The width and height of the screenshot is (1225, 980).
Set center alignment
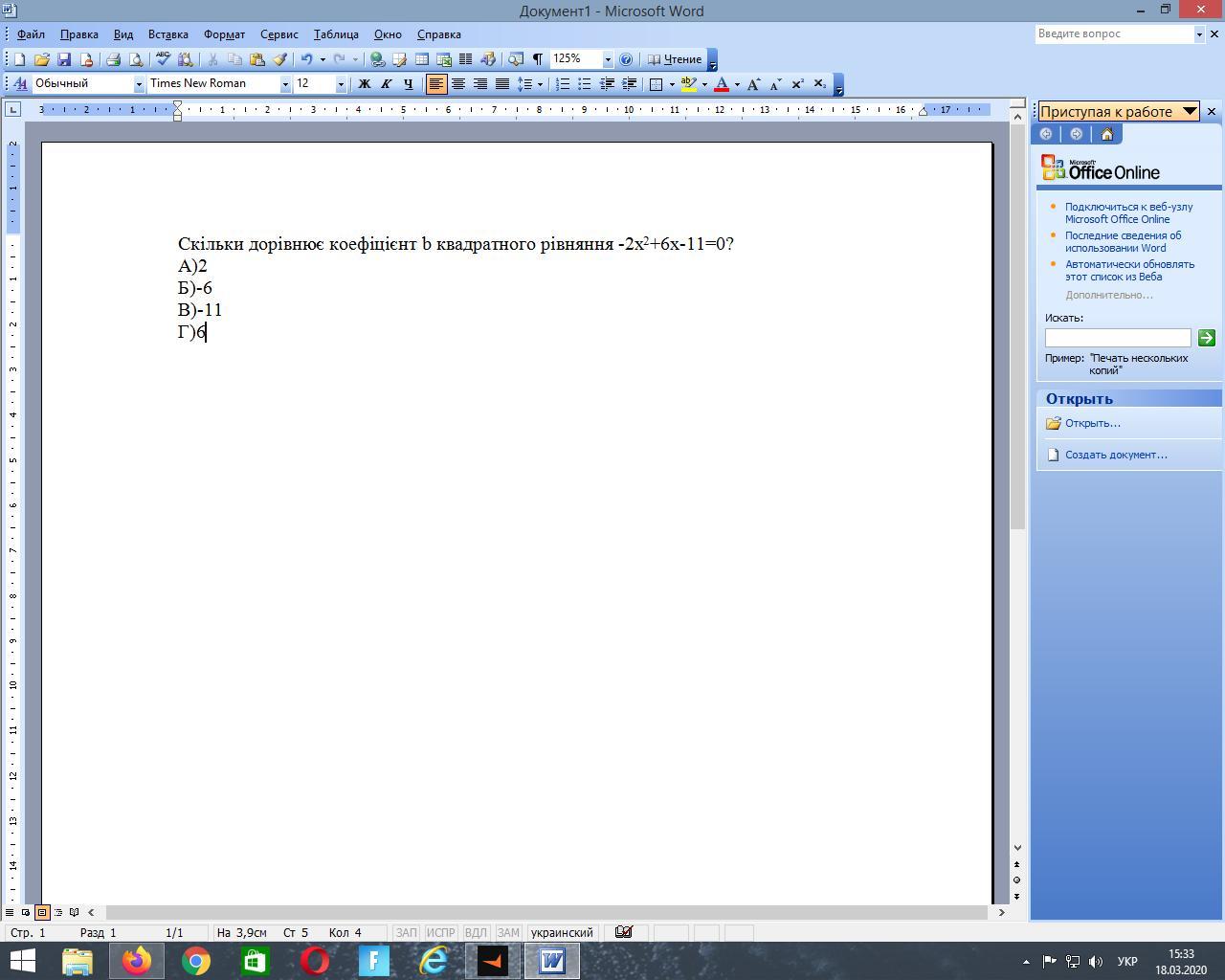pyautogui.click(x=458, y=84)
